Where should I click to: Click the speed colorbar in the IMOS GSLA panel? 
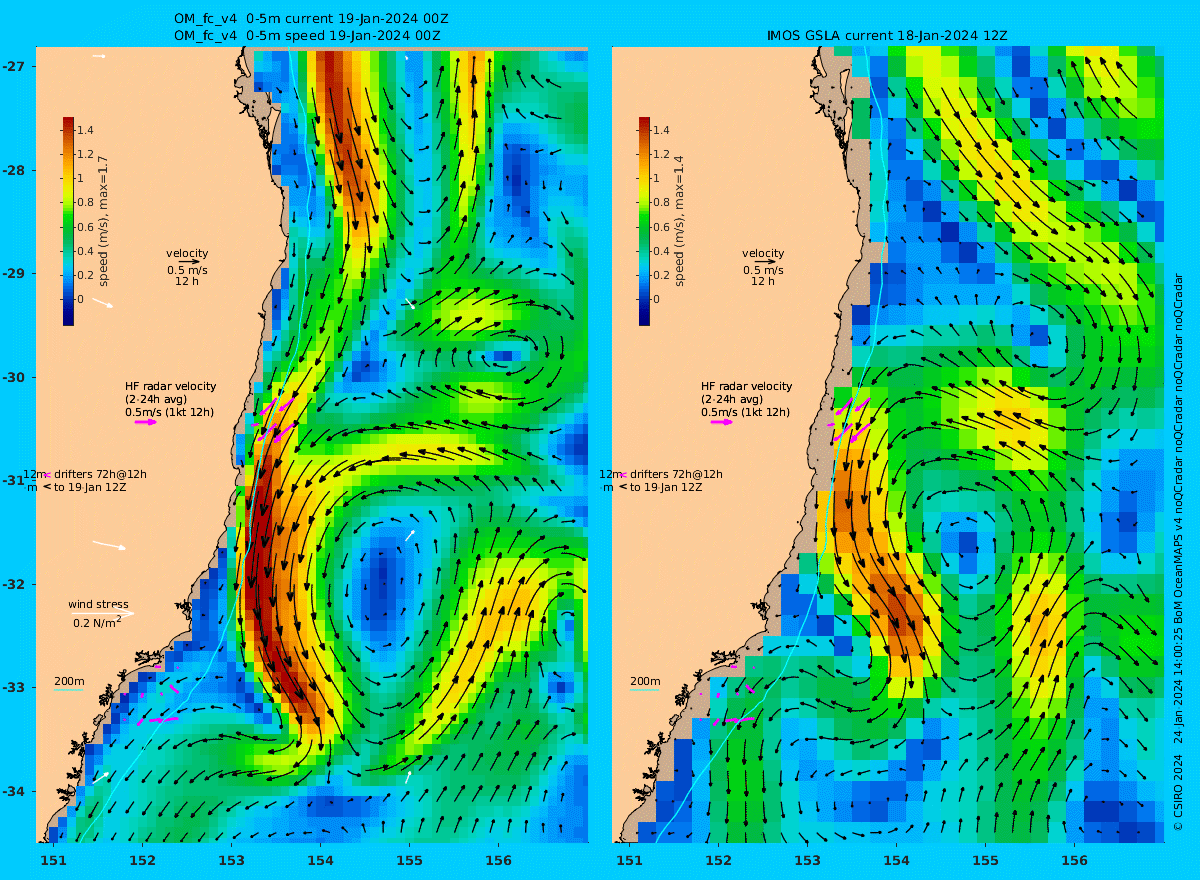644,221
